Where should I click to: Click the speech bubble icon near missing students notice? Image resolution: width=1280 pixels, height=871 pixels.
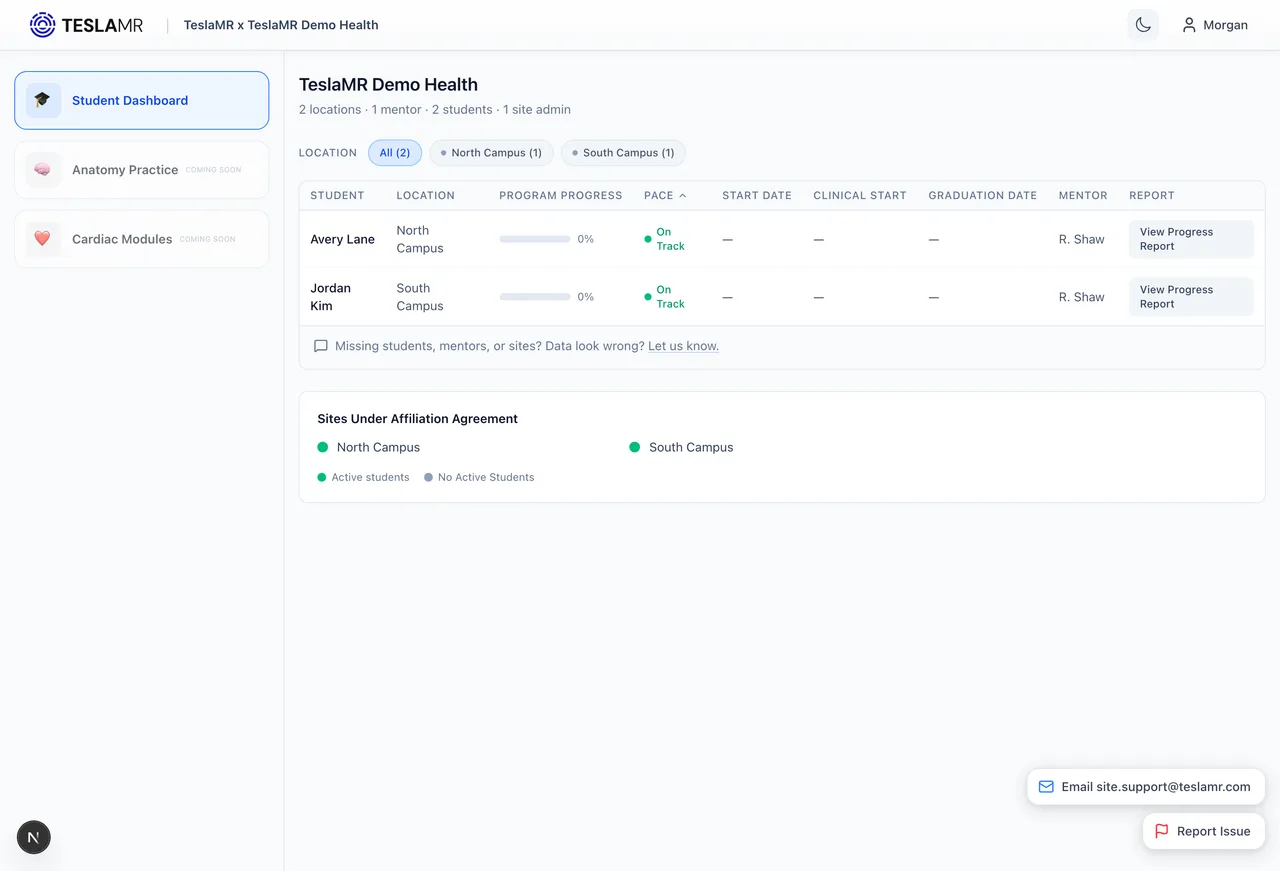click(320, 345)
